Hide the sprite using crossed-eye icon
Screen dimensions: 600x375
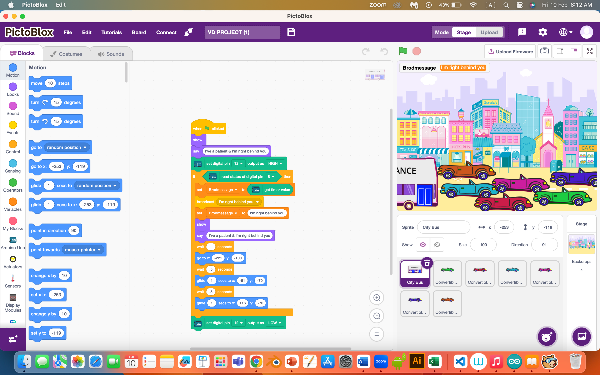[437, 245]
